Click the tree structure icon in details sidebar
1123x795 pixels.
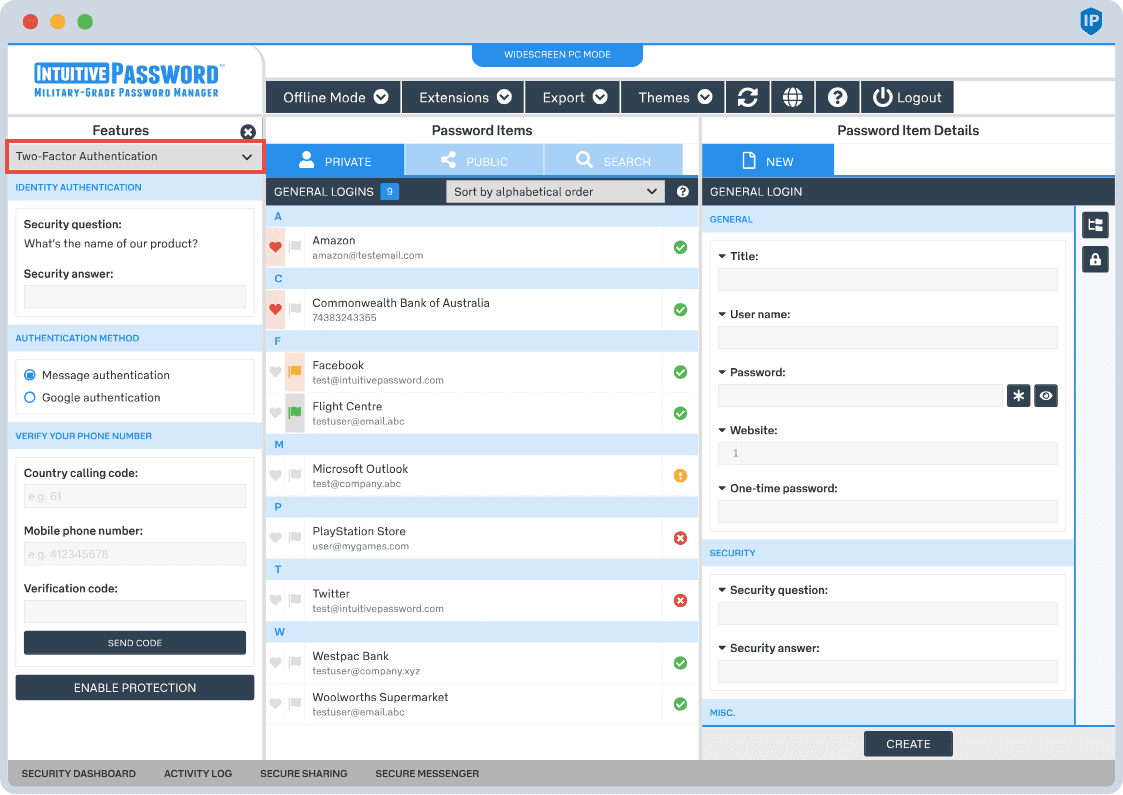1095,225
